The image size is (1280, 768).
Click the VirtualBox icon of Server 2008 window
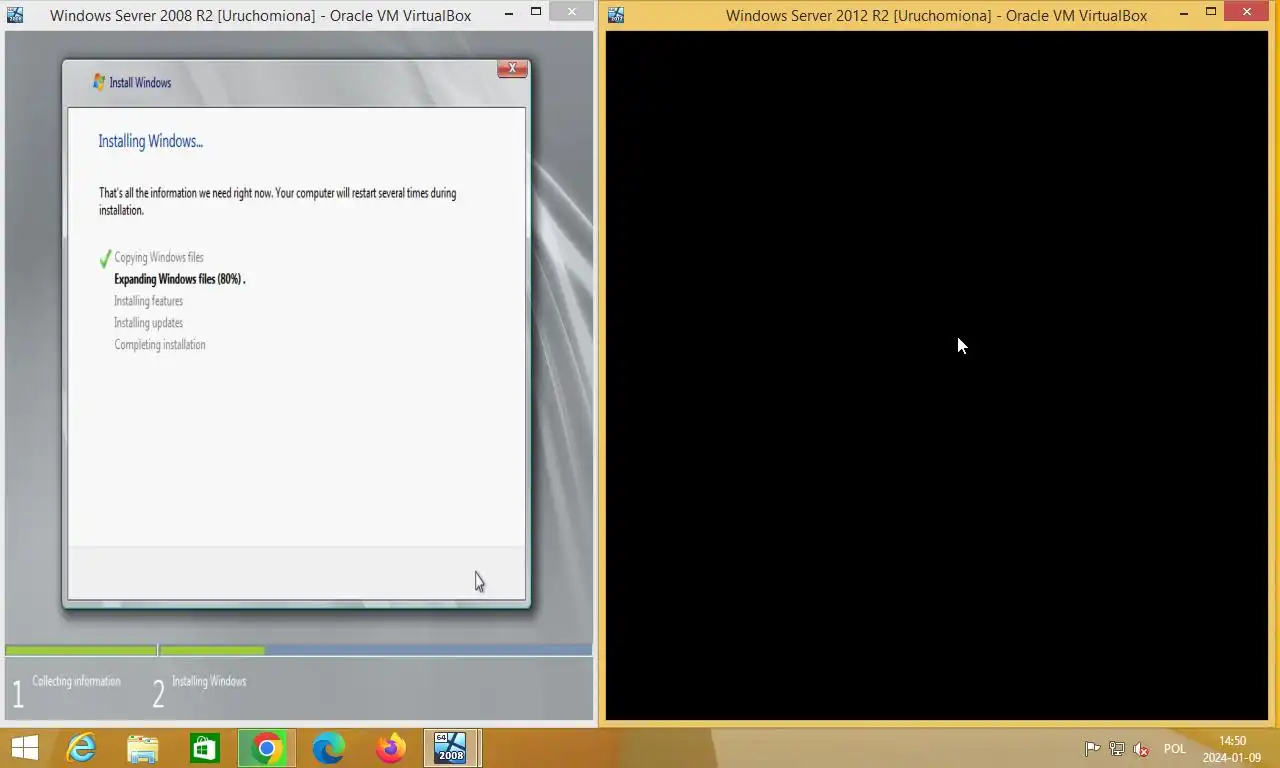point(15,15)
